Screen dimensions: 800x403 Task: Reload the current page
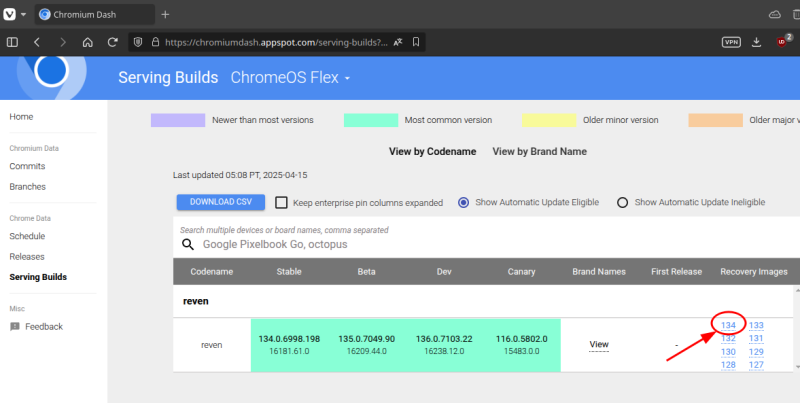coord(113,42)
